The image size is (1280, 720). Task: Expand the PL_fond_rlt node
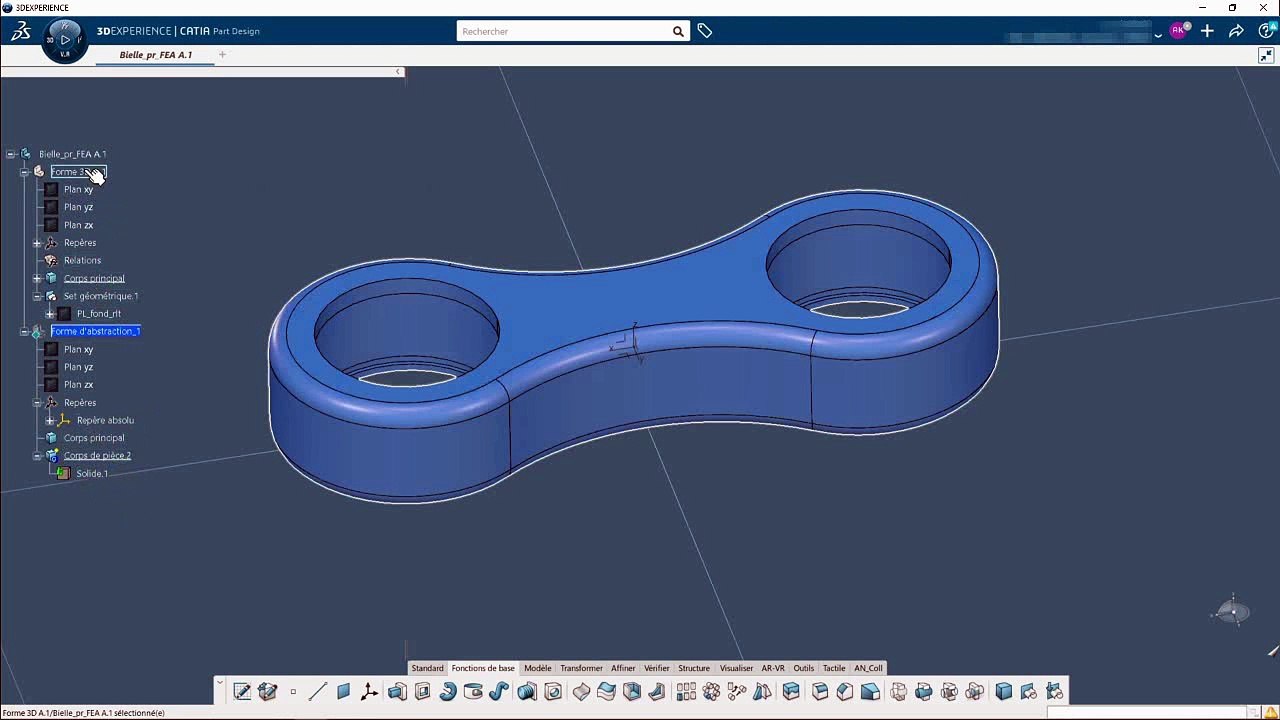(50, 314)
